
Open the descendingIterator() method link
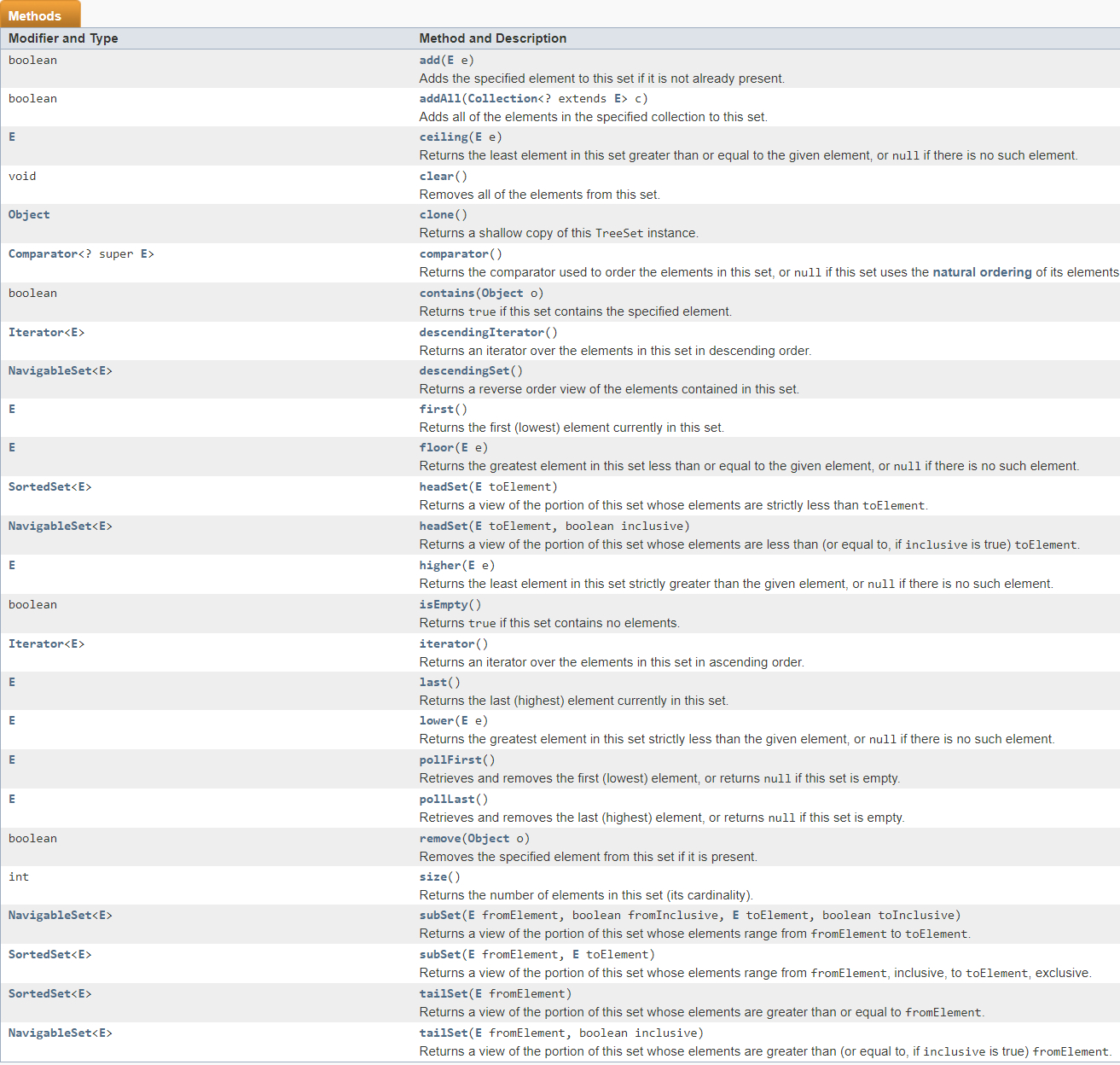(481, 332)
